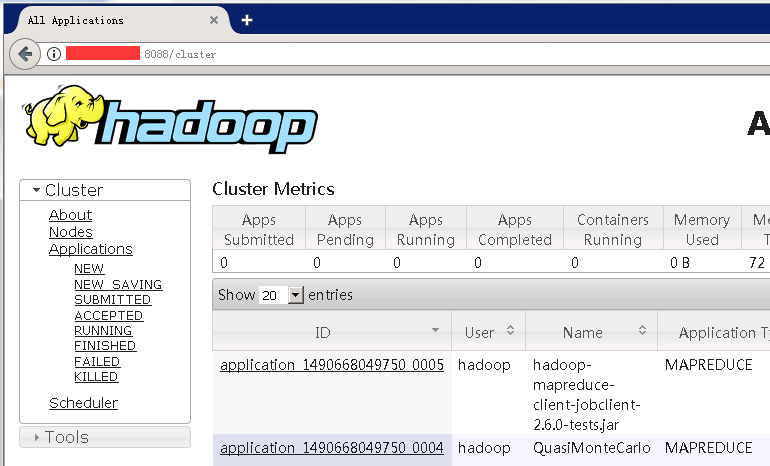The width and height of the screenshot is (770, 466).
Task: Open the About link in Cluster menu
Action: pyautogui.click(x=70, y=215)
